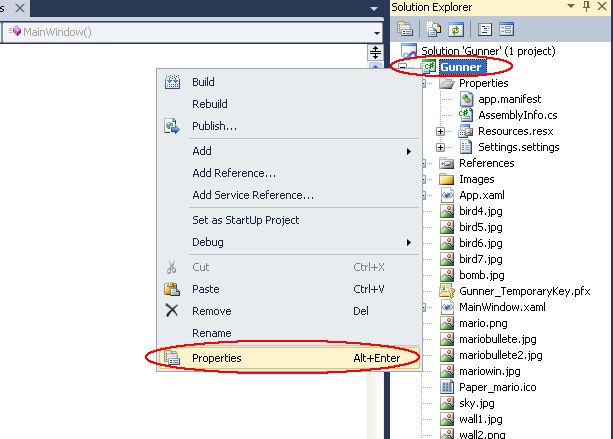Image resolution: width=613 pixels, height=439 pixels.
Task: Select mariobullete2.jpg in the tree
Action: pos(501,355)
